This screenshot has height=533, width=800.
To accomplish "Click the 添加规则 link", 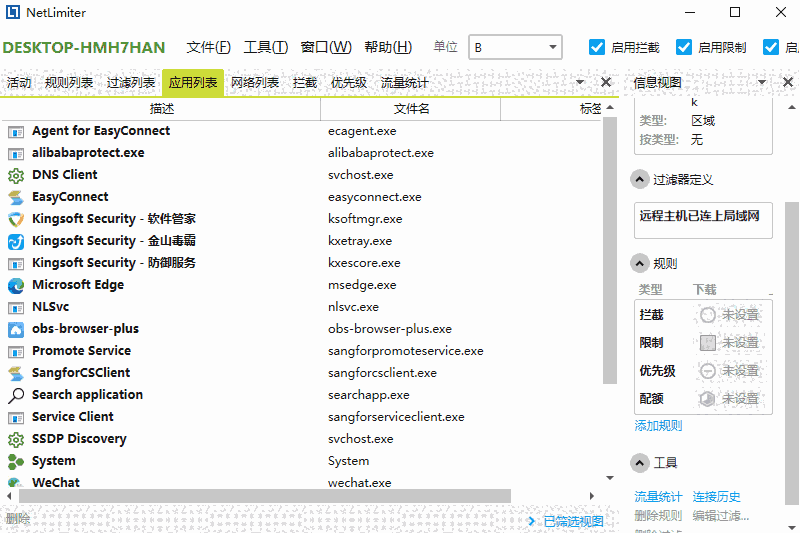I will pyautogui.click(x=658, y=425).
